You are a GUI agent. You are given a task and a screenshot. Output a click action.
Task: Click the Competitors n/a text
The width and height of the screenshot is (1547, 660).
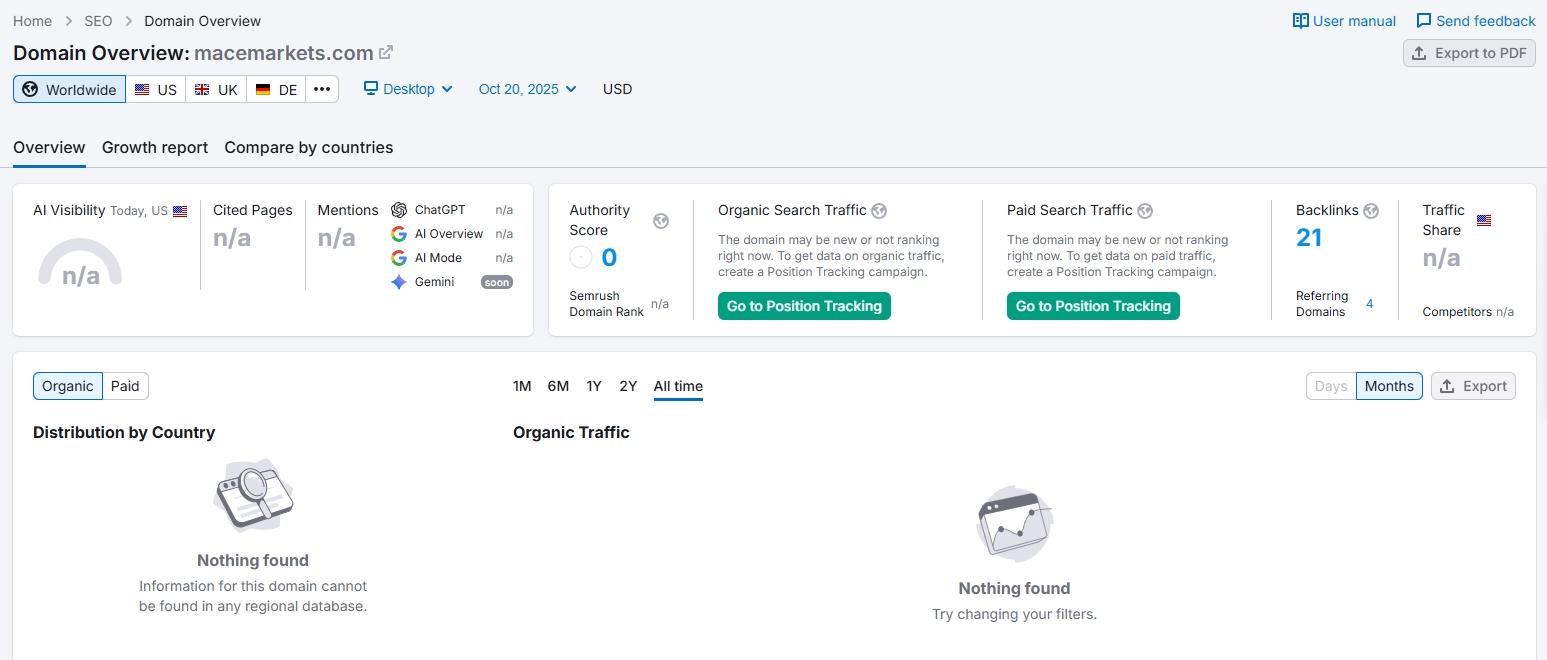[1468, 312]
